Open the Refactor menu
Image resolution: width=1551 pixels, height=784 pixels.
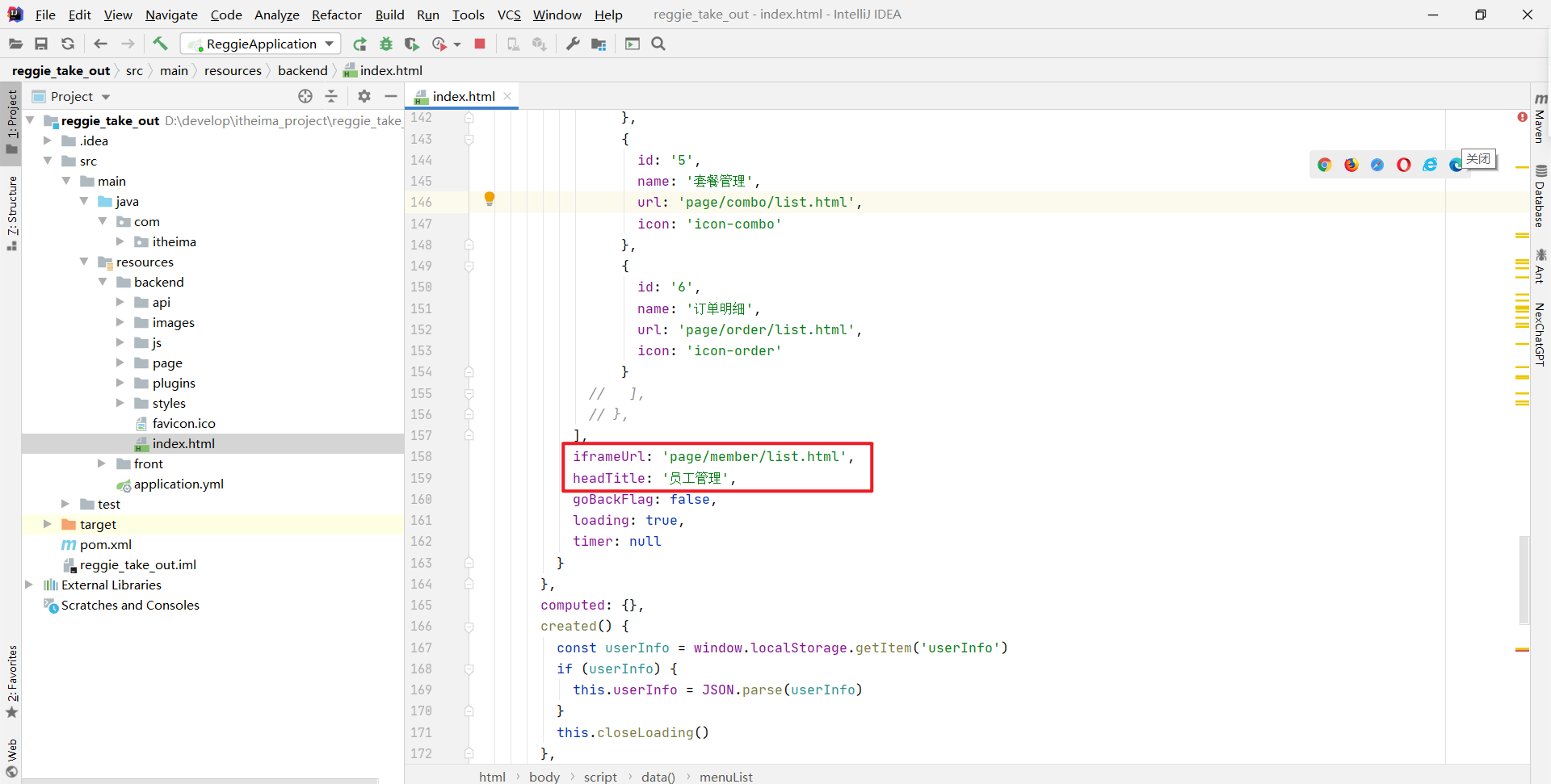click(x=337, y=15)
